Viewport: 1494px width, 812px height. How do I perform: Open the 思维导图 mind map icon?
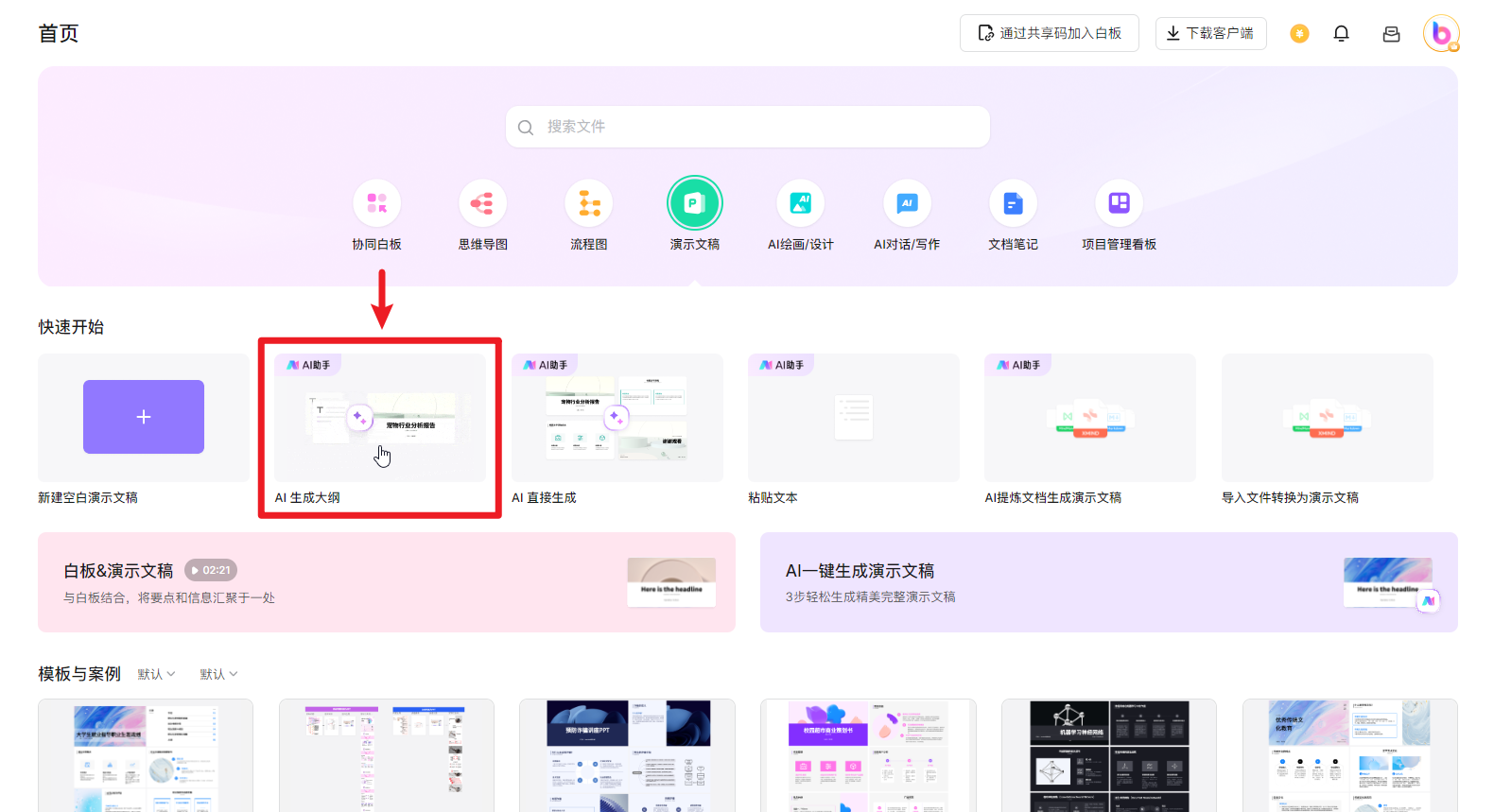coord(482,203)
